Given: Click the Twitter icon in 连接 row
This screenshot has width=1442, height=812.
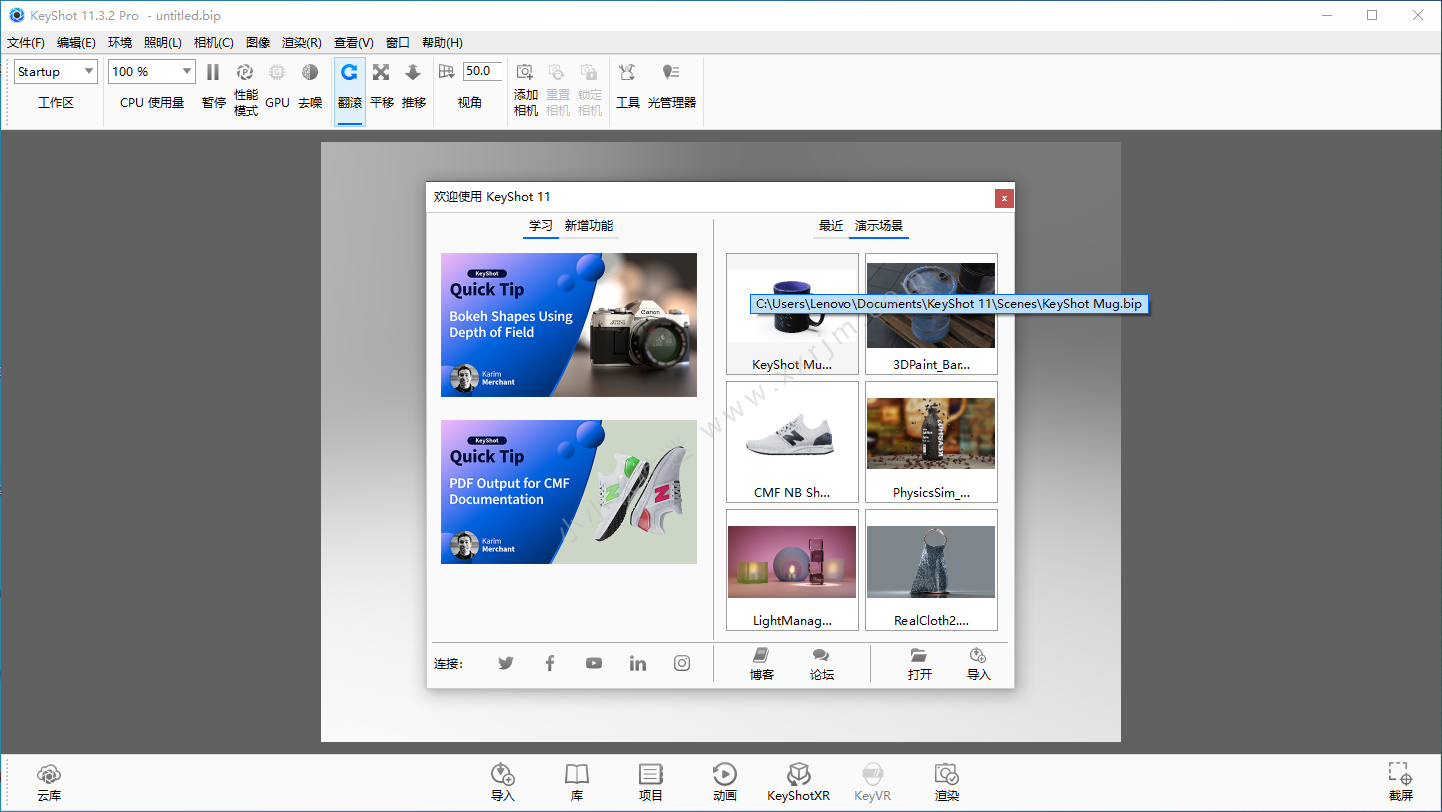Looking at the screenshot, I should pos(506,663).
